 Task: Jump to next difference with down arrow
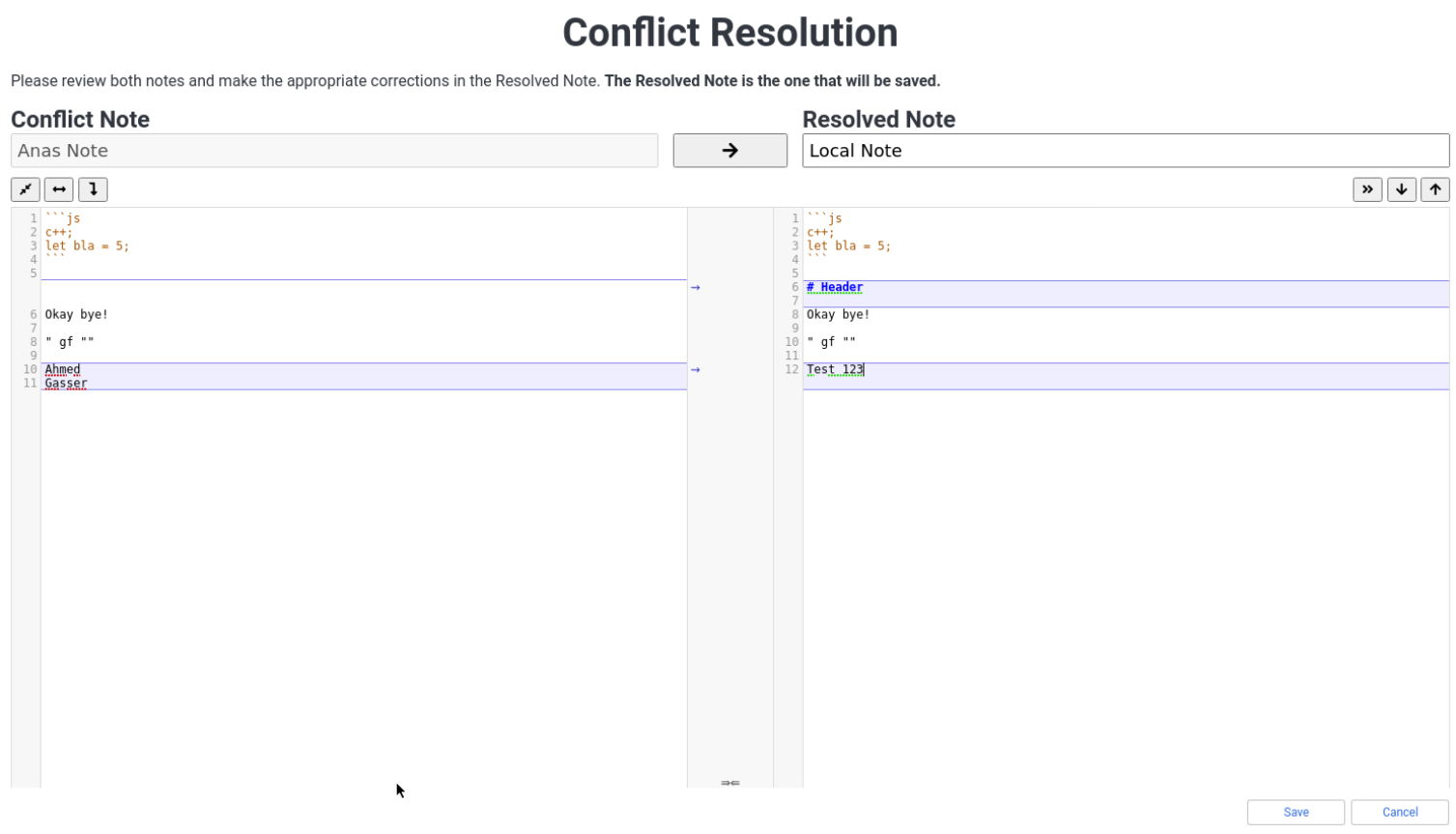pyautogui.click(x=1401, y=189)
